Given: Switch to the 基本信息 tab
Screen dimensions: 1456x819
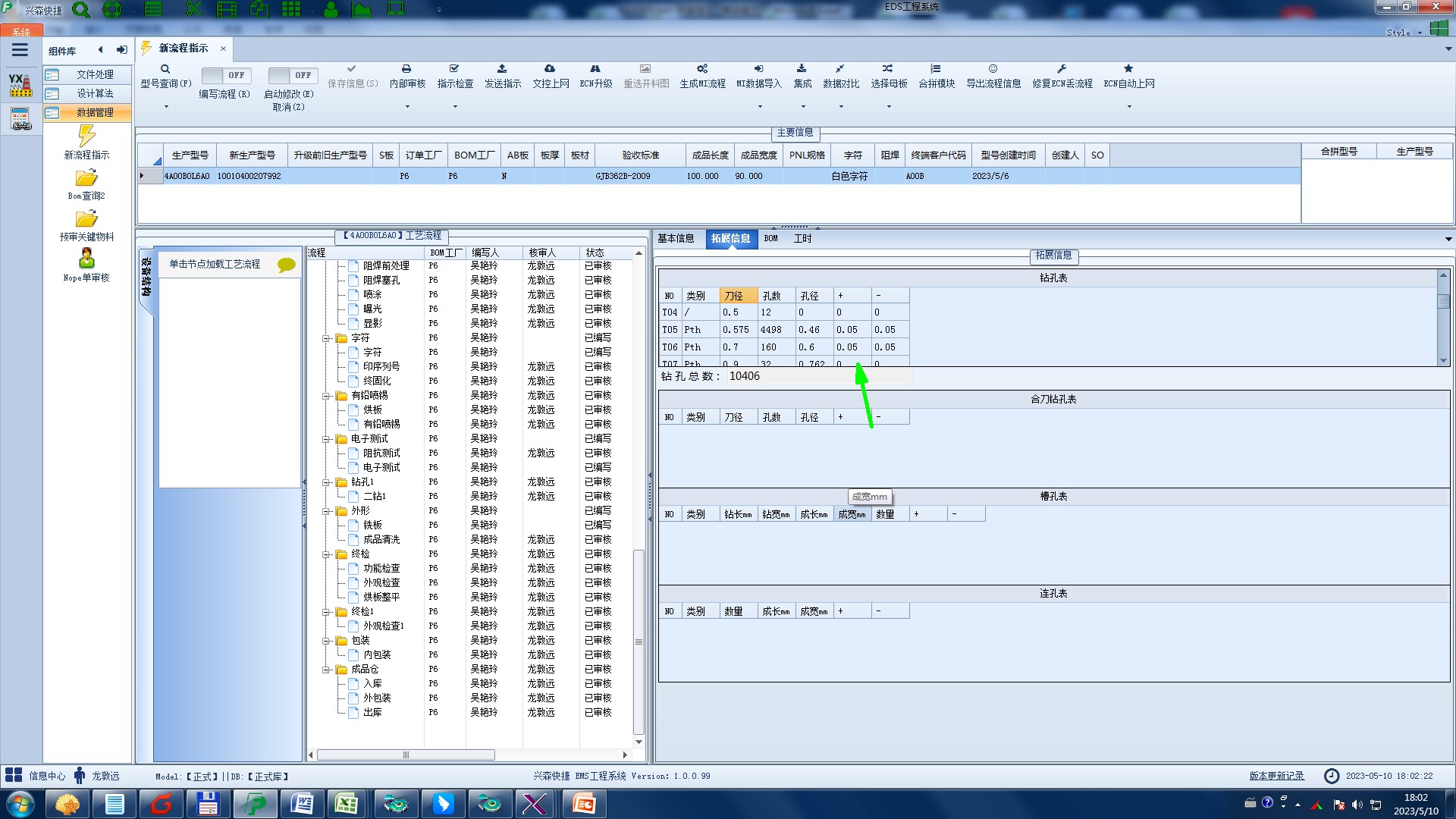Looking at the screenshot, I should pyautogui.click(x=676, y=239).
